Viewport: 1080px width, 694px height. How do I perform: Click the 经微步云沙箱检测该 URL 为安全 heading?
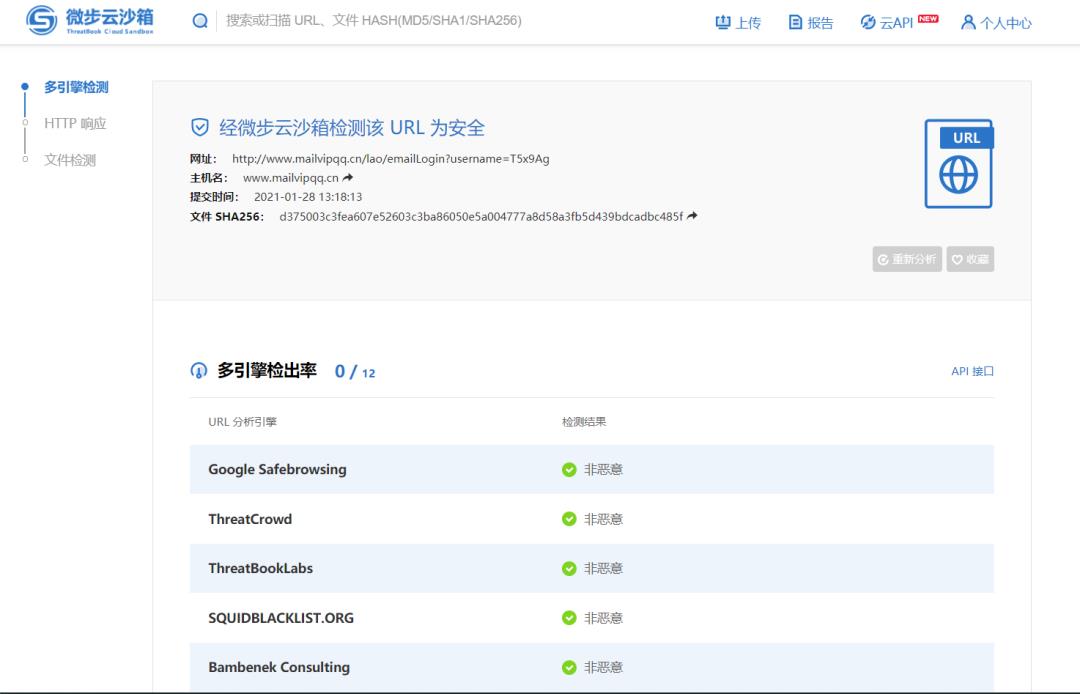[352, 127]
